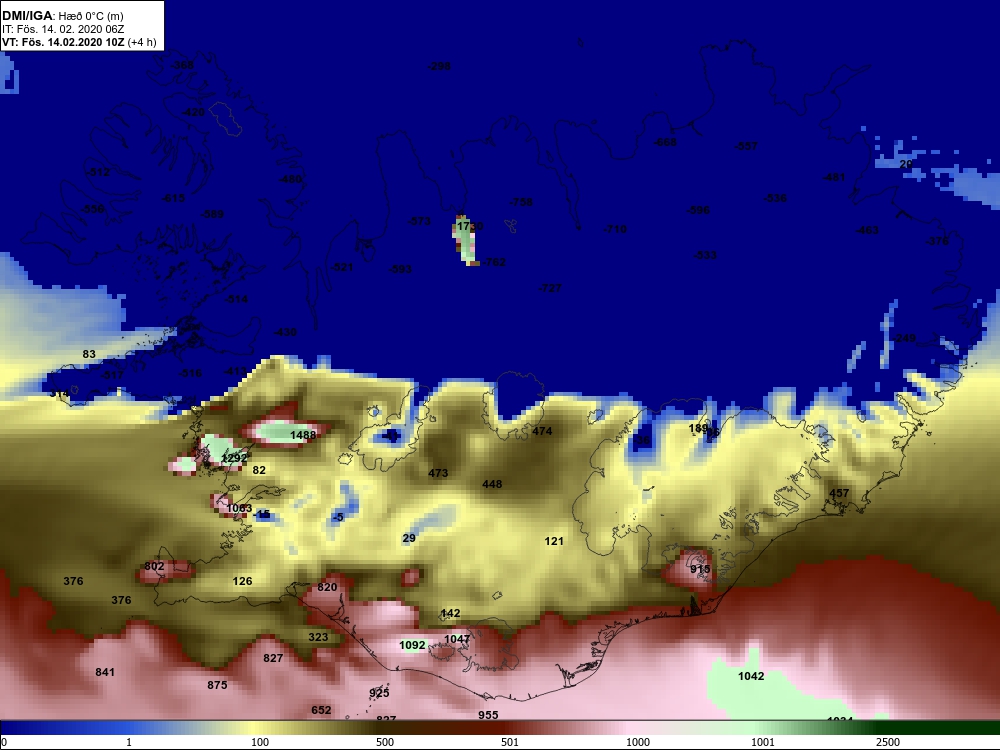Click the map value 1063
The image size is (1000, 750).
[239, 508]
